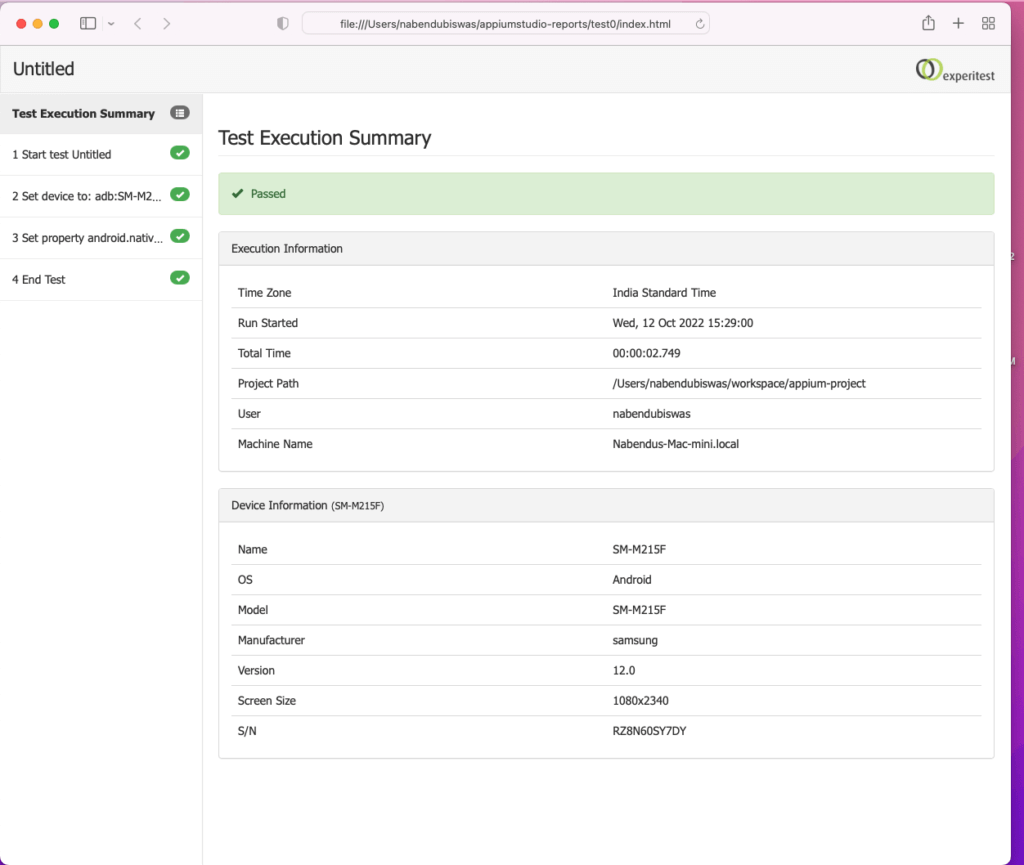This screenshot has width=1024, height=865.
Task: Open step 1 Start test Untitled
Action: pyautogui.click(x=62, y=155)
